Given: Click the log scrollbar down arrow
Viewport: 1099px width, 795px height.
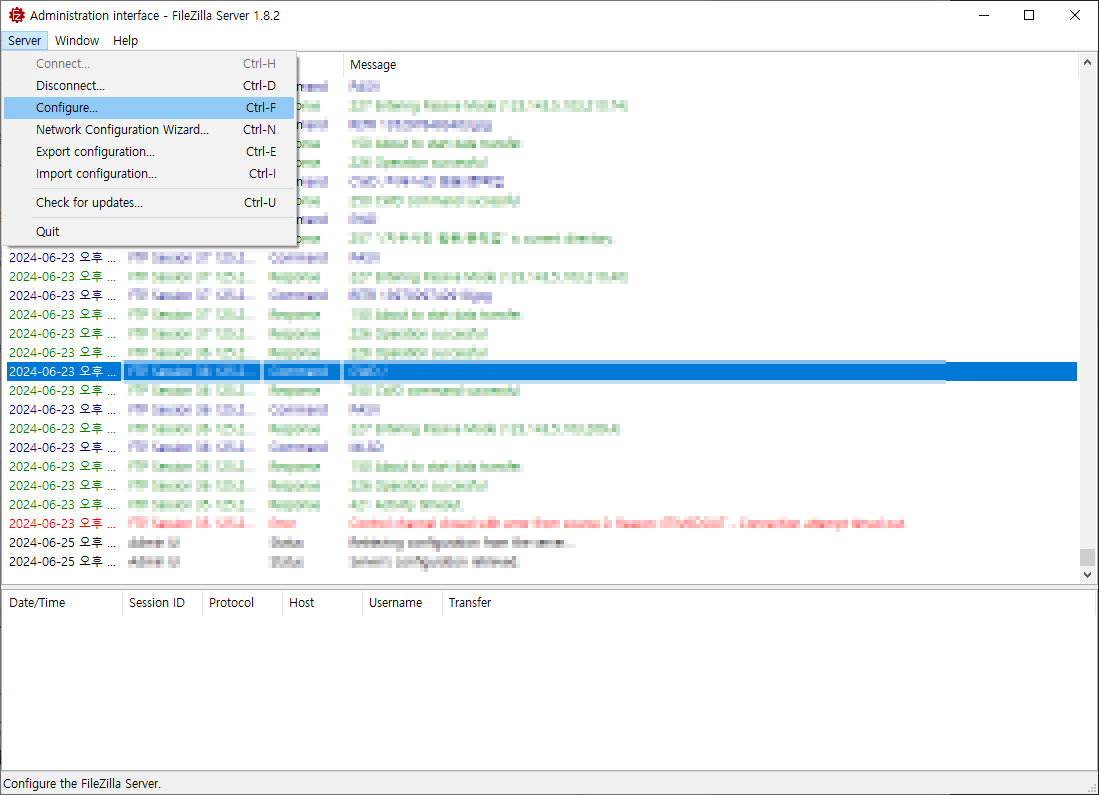Looking at the screenshot, I should coord(1087,574).
